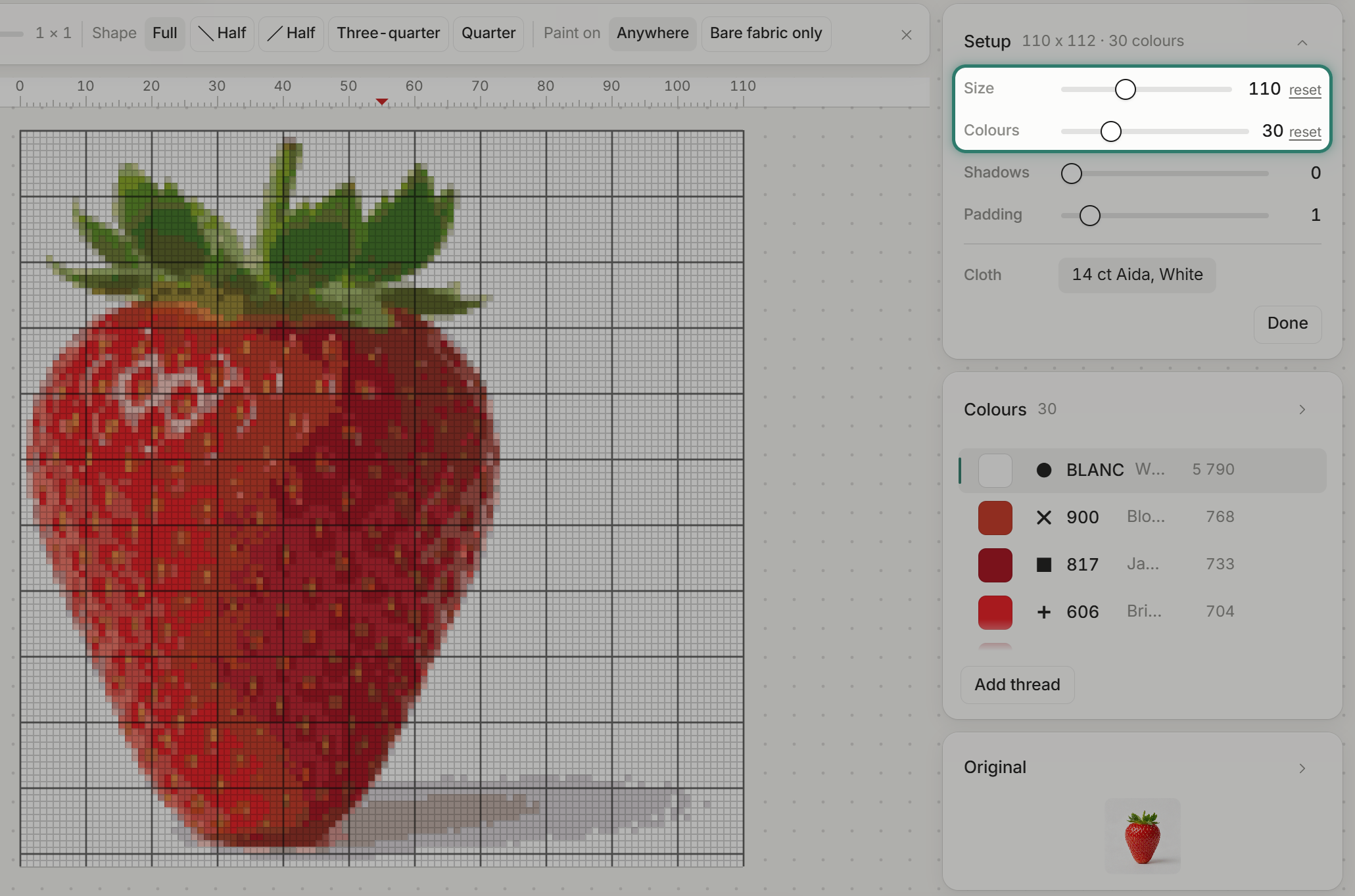
Task: Select the backslash Half stitch shape
Action: [x=222, y=34]
